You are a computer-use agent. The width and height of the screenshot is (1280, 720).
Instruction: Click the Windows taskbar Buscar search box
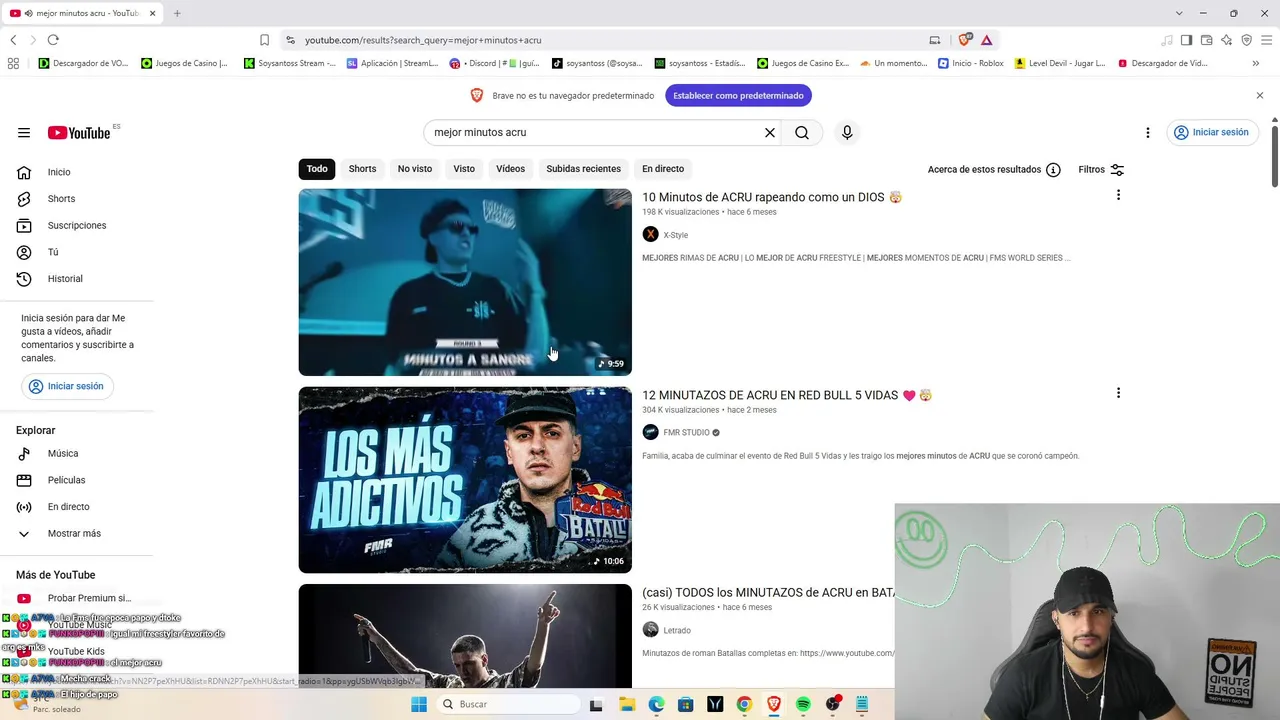[510, 704]
